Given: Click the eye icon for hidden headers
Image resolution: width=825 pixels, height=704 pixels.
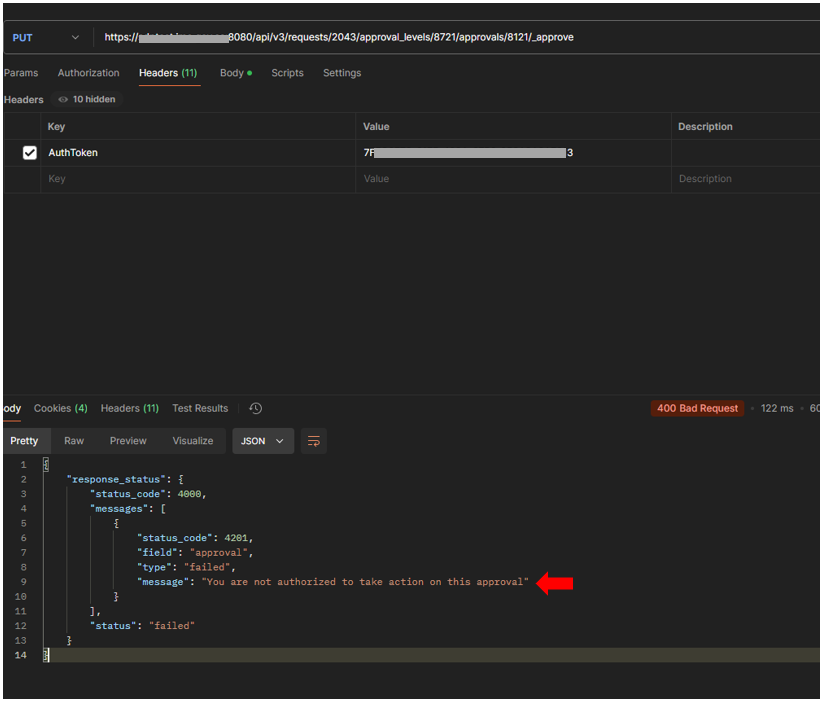Looking at the screenshot, I should [x=63, y=100].
